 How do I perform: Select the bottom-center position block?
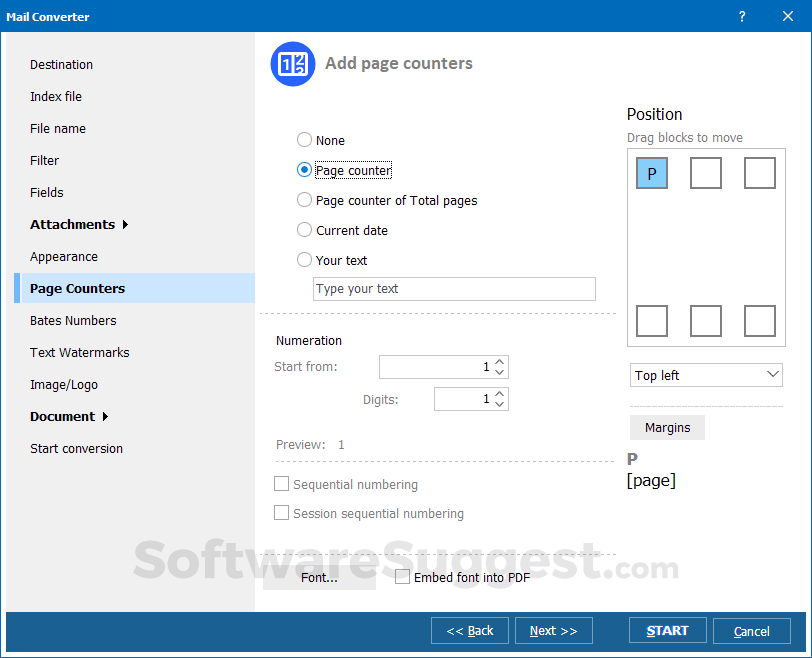706,321
